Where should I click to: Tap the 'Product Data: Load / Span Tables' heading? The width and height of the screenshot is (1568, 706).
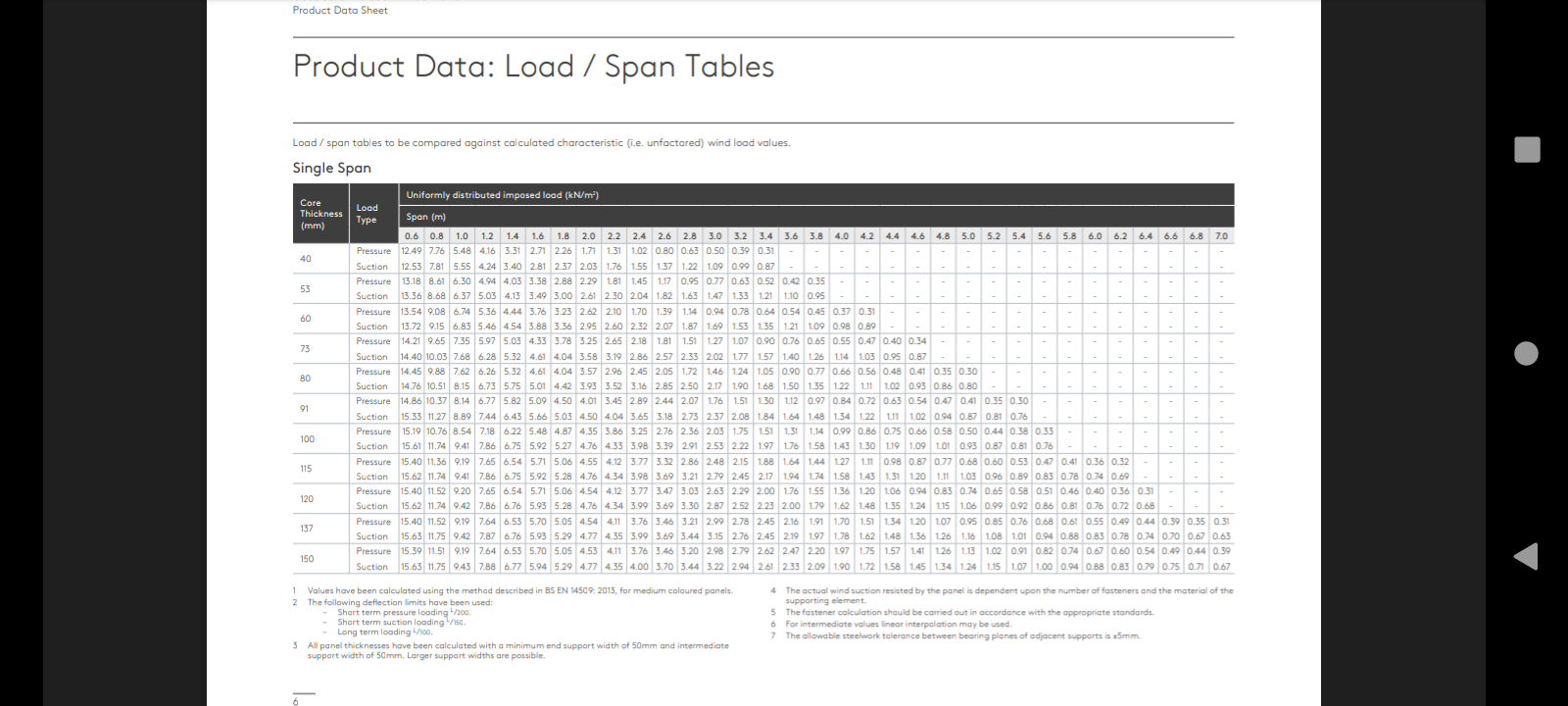coord(533,67)
